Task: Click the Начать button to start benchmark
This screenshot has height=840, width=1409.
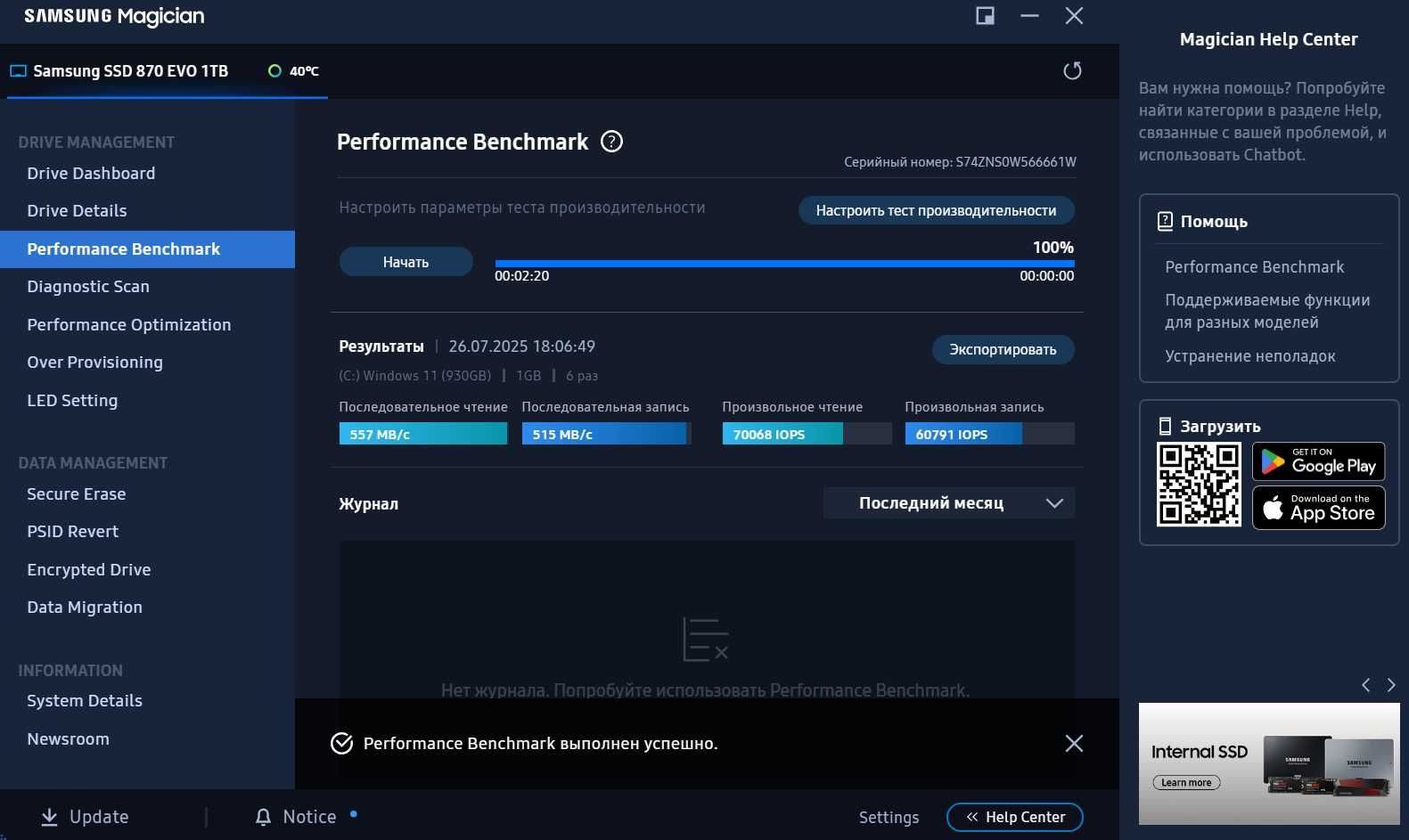Action: (405, 262)
